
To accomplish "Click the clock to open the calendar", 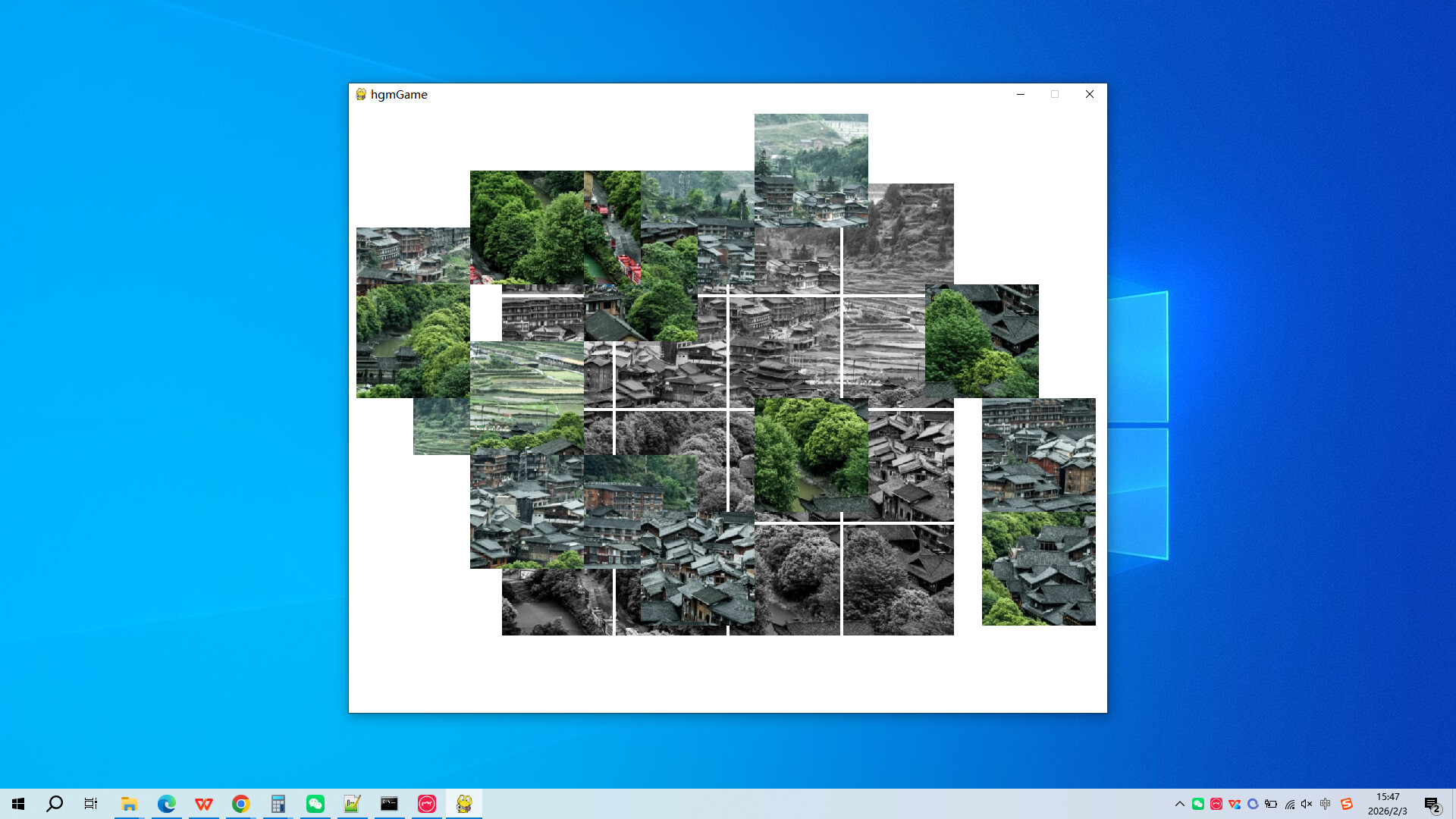I will pyautogui.click(x=1388, y=803).
